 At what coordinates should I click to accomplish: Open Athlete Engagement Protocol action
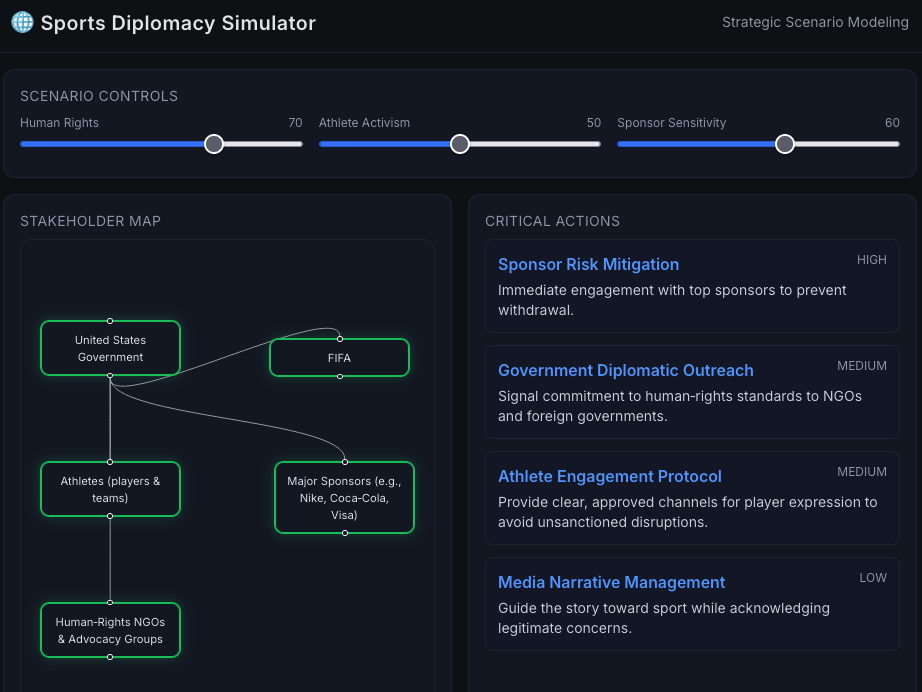pyautogui.click(x=692, y=498)
